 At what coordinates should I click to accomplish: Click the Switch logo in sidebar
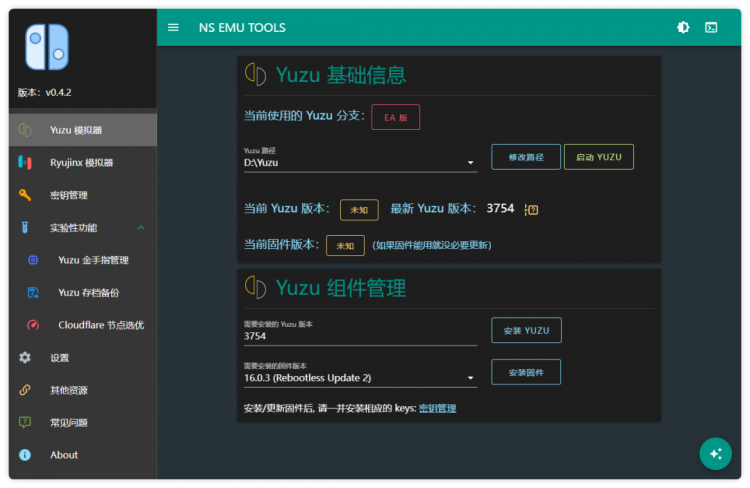coord(47,47)
